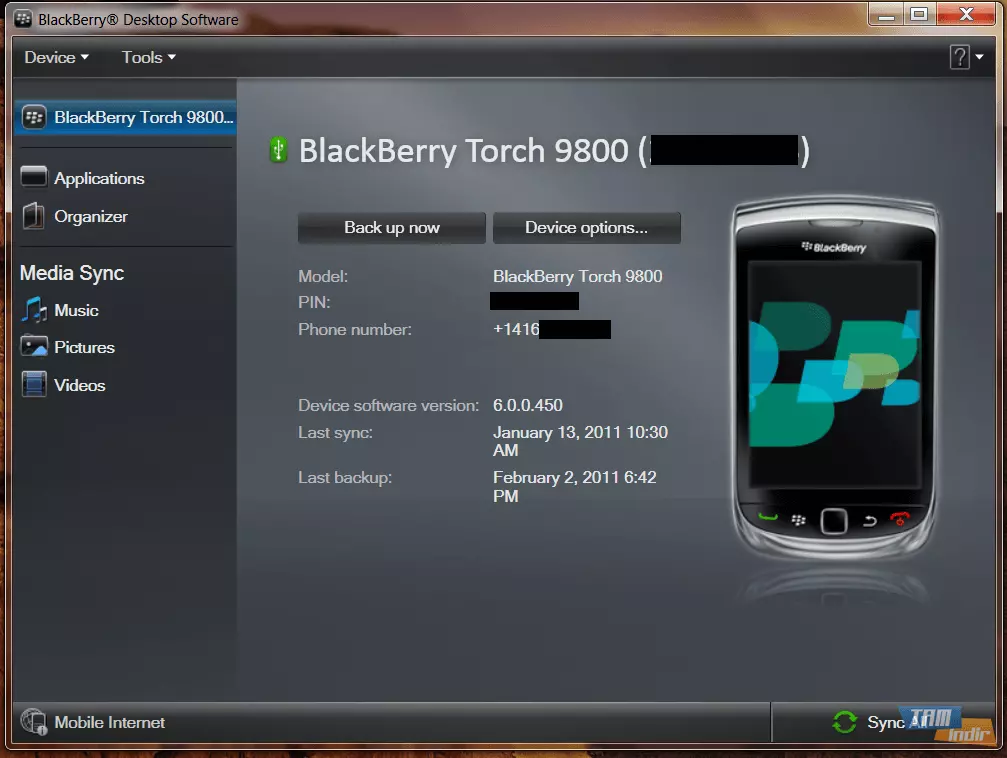Click the help question mark icon
This screenshot has width=1007, height=758.
click(x=959, y=57)
